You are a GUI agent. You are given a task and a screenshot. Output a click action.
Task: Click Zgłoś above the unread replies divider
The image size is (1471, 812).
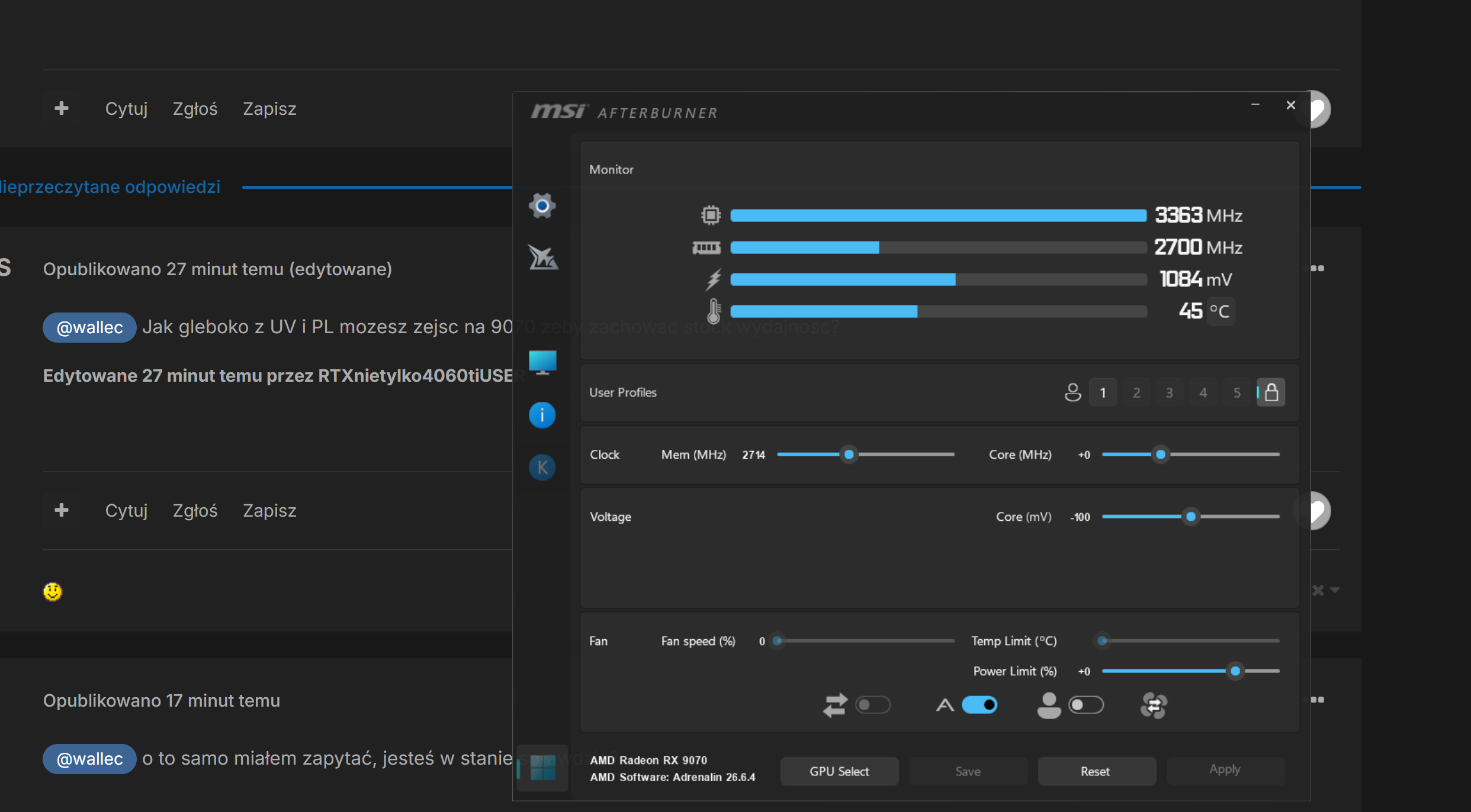point(195,109)
